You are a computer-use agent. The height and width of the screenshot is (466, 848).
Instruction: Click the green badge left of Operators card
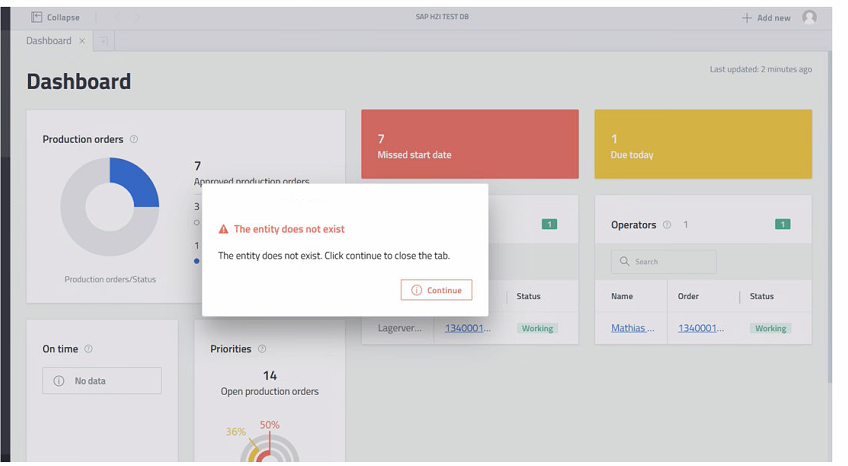tap(549, 224)
